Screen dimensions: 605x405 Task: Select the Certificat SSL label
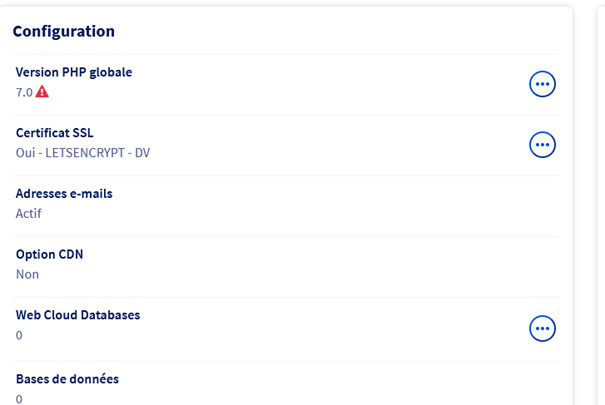(55, 133)
